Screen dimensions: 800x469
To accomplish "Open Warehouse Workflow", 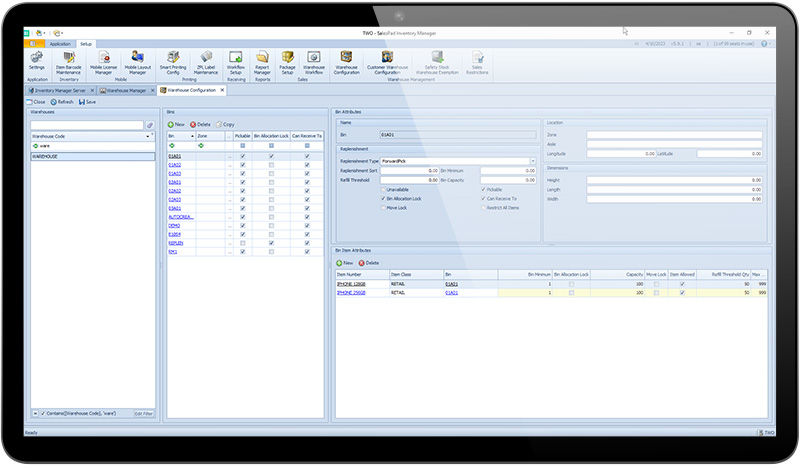I will (x=314, y=63).
